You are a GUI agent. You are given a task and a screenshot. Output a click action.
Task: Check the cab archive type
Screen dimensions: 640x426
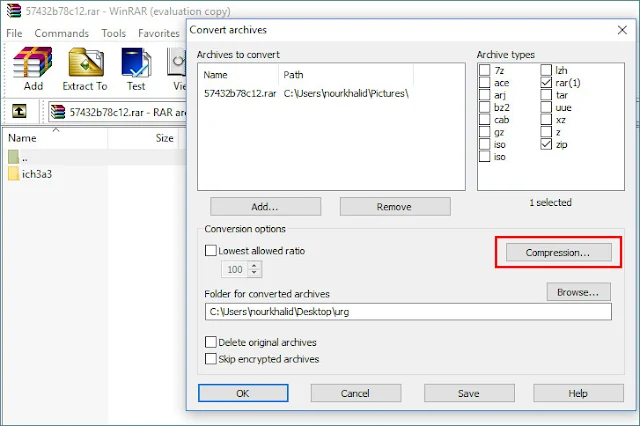(x=484, y=119)
